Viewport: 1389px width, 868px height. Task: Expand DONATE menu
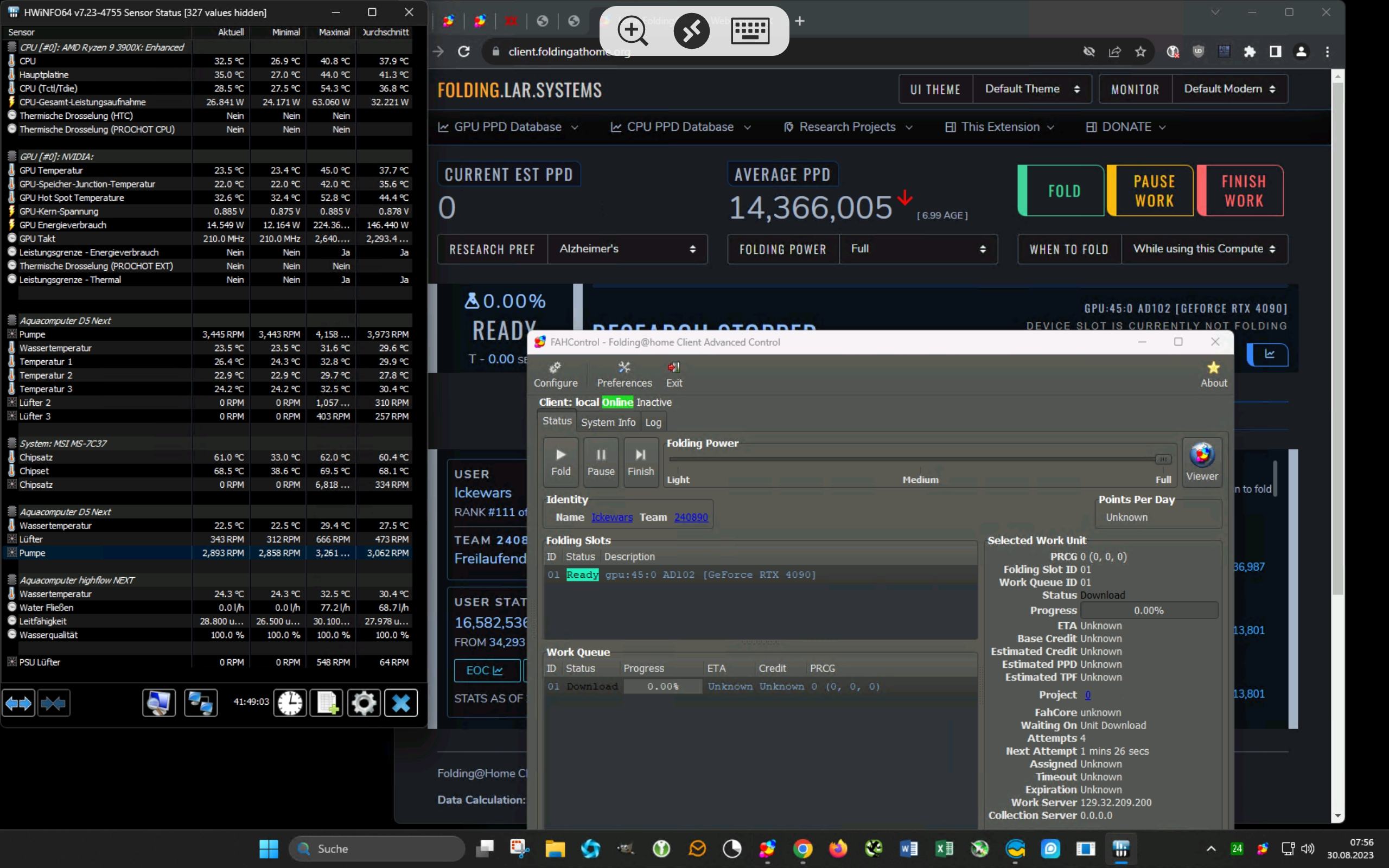click(x=1125, y=127)
